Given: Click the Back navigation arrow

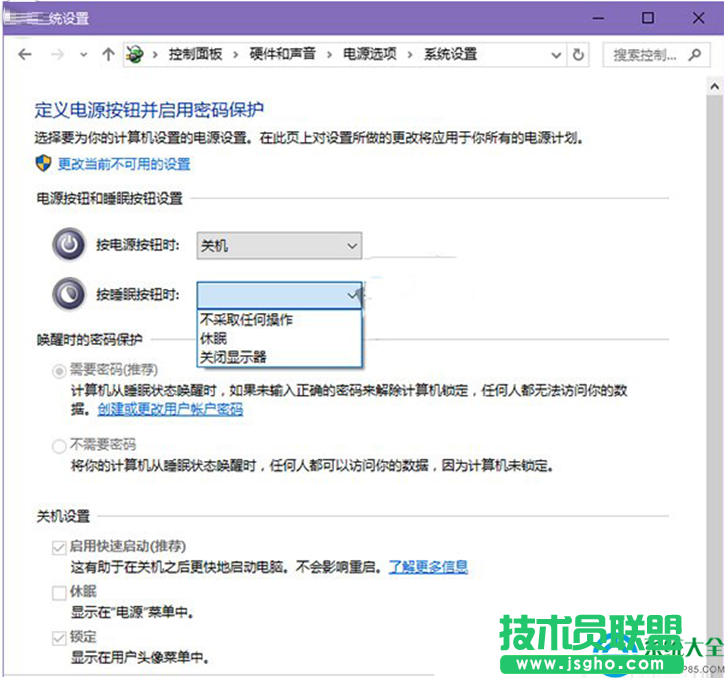Looking at the screenshot, I should (x=25, y=55).
